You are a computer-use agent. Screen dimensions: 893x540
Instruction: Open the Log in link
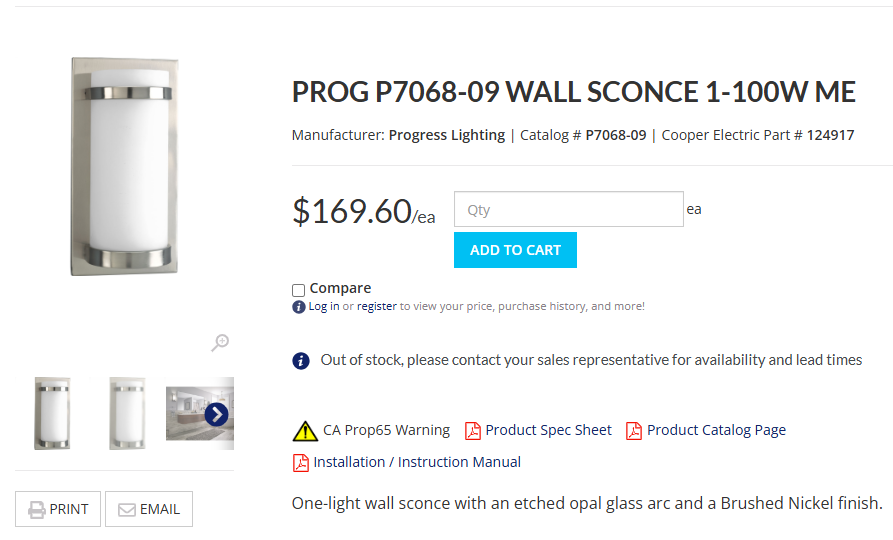(323, 307)
